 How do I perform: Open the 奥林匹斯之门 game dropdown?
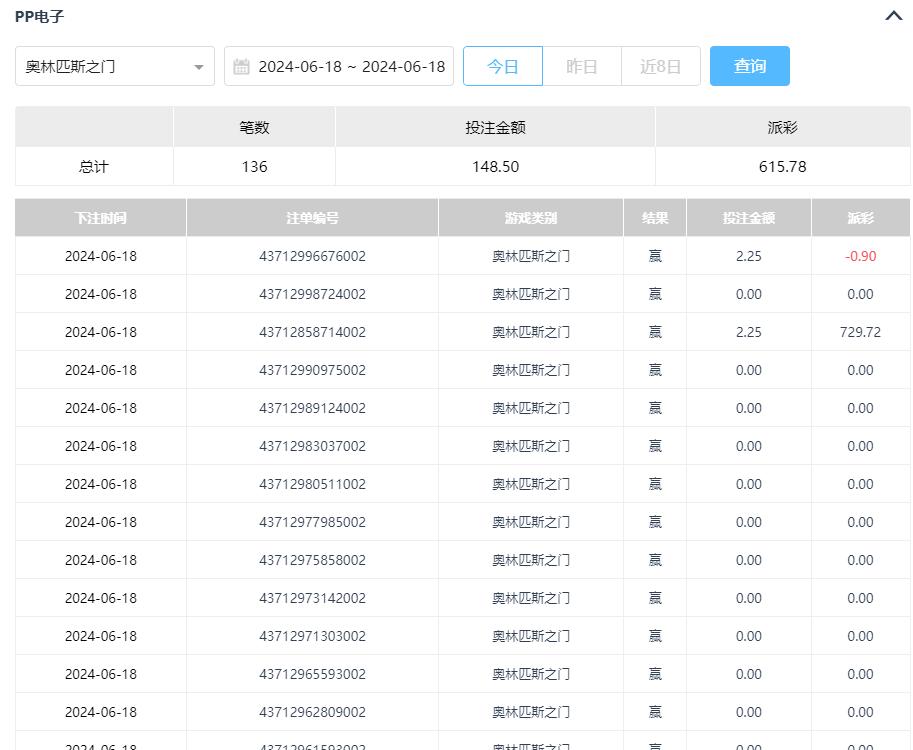tap(114, 67)
